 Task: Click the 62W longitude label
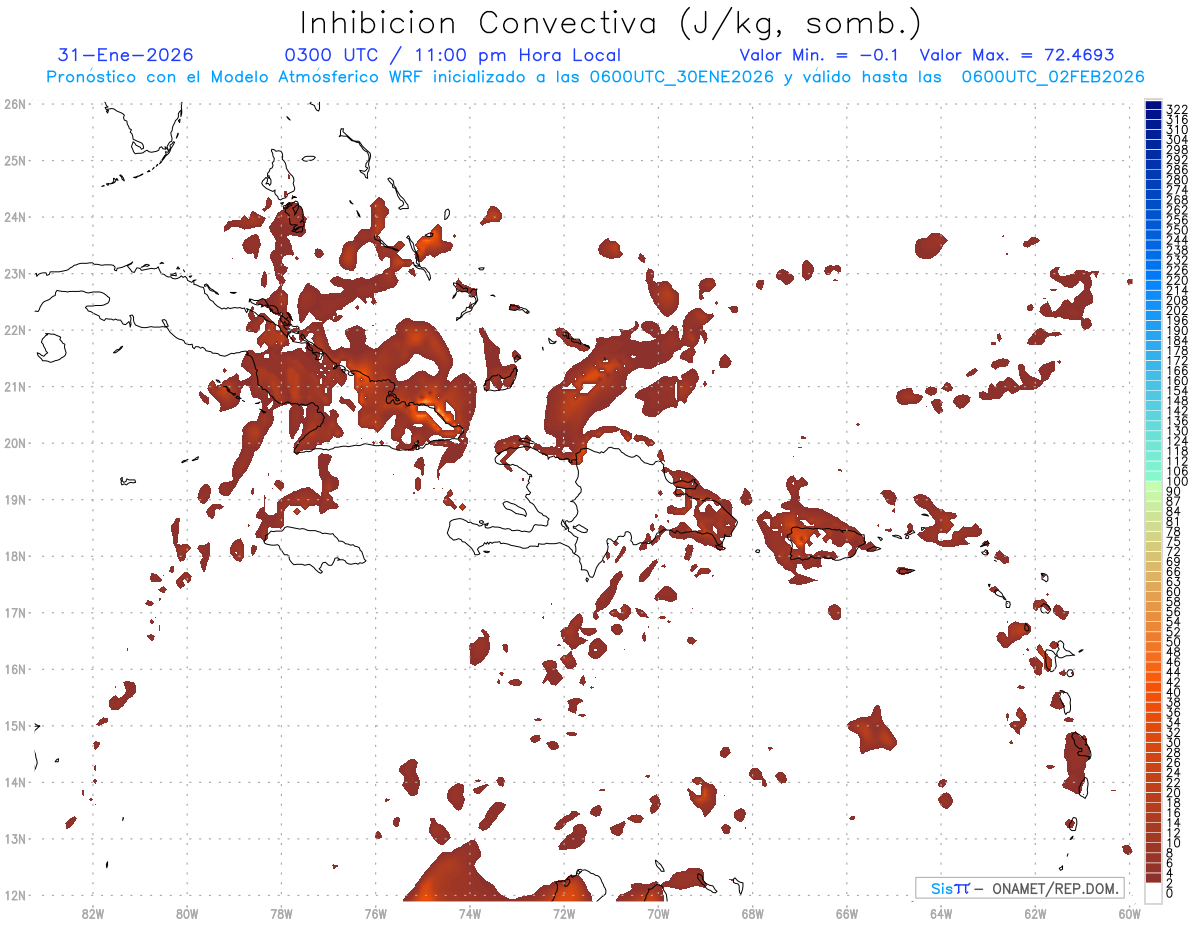[1035, 913]
